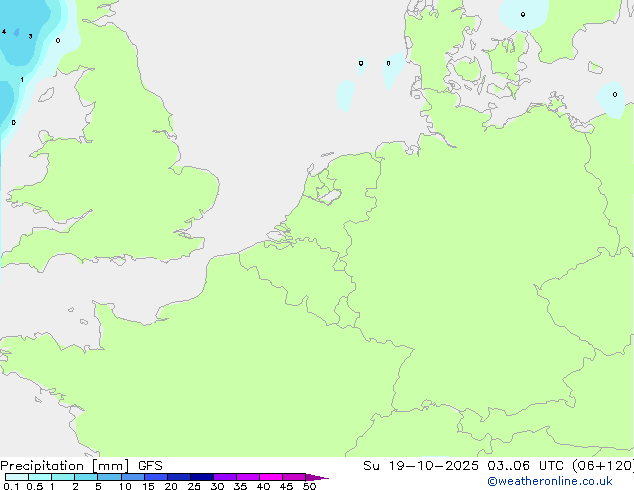Screen dimensions: 634x490
Task: Select the magenta legend swatch between 40 and 45
Action: point(271,477)
